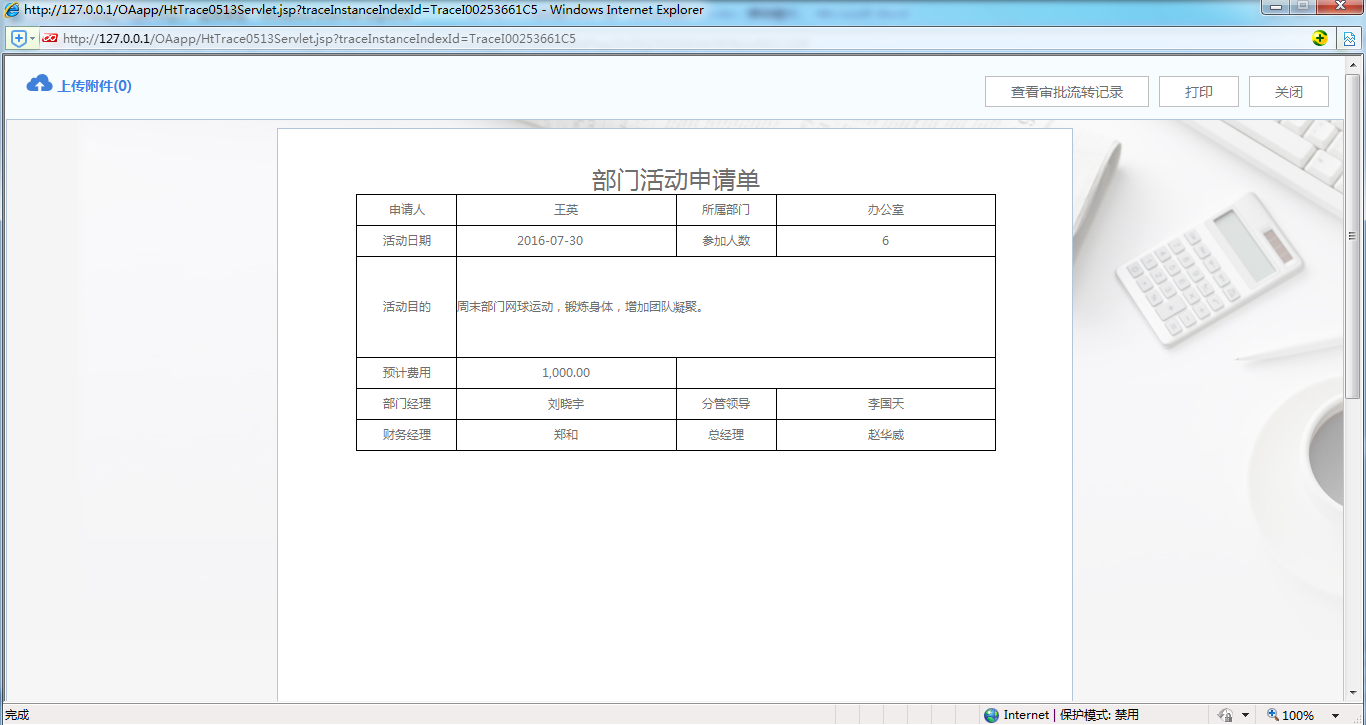Screen dimensions: 1366x725
Task: Click the Internet Explorer logo in title bar
Action: pos(11,9)
